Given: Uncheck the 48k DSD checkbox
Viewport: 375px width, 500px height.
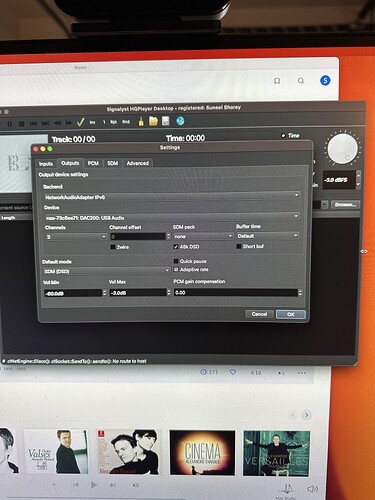Looking at the screenshot, I should 176,247.
